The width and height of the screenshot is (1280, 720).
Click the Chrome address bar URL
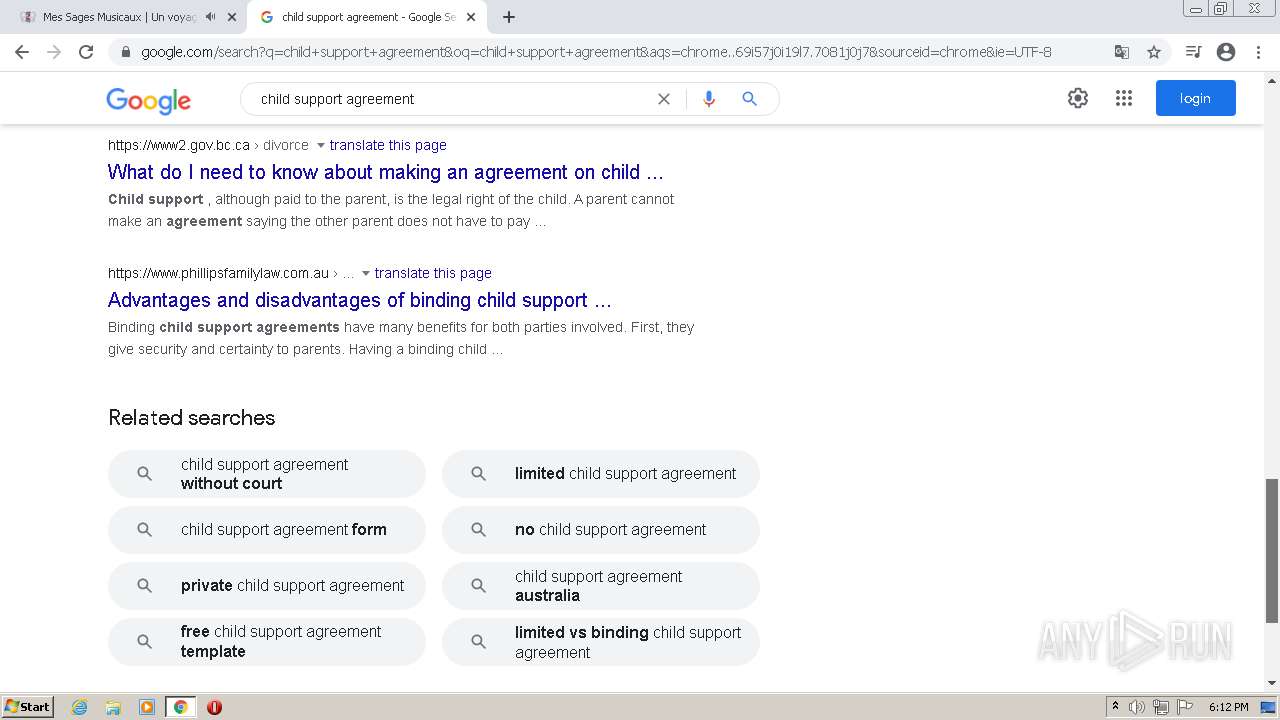(x=596, y=52)
